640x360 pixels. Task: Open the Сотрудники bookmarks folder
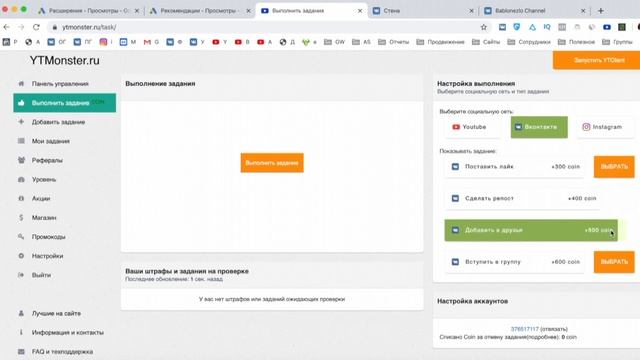[x=529, y=42]
